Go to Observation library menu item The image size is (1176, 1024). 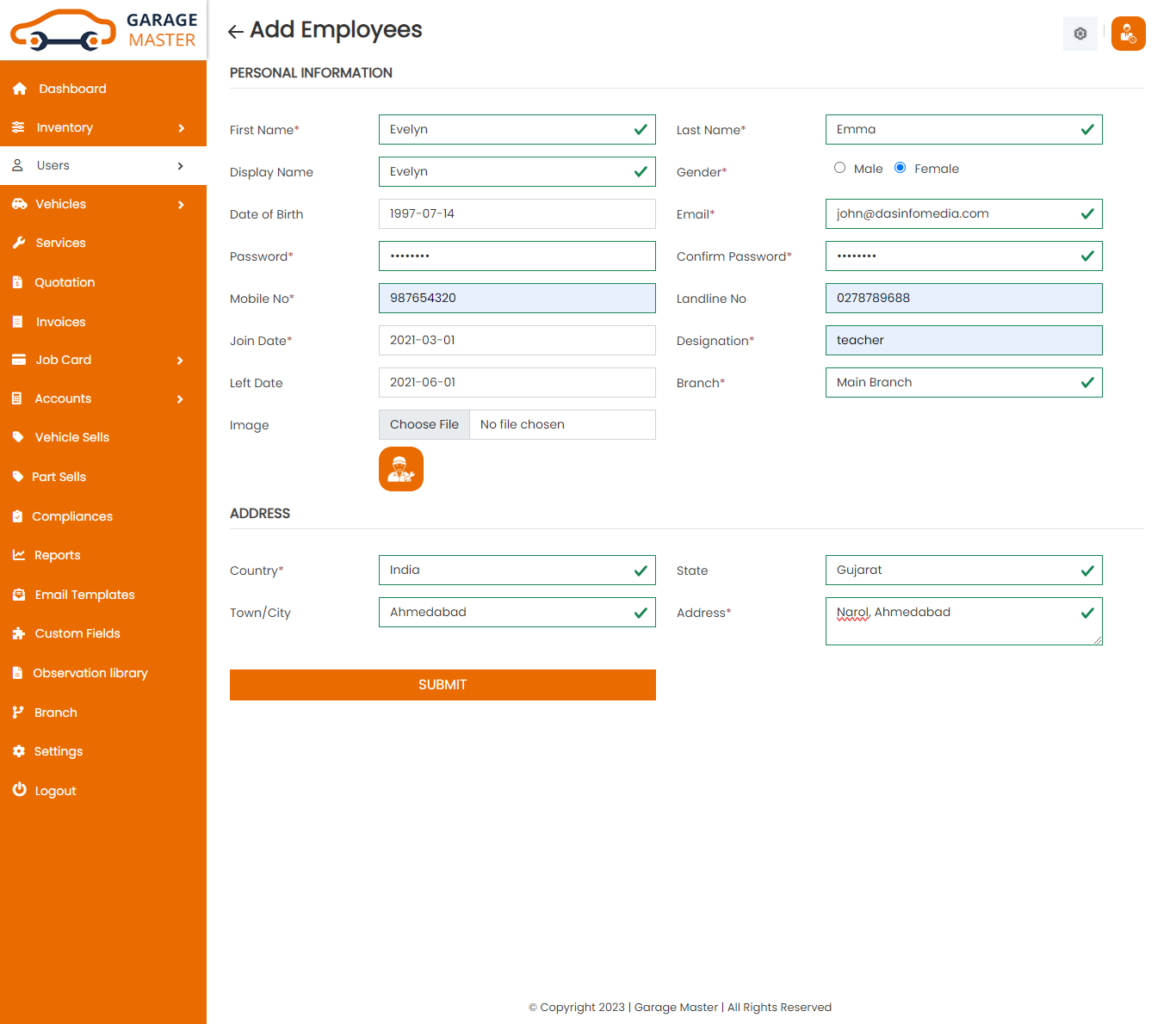point(90,673)
